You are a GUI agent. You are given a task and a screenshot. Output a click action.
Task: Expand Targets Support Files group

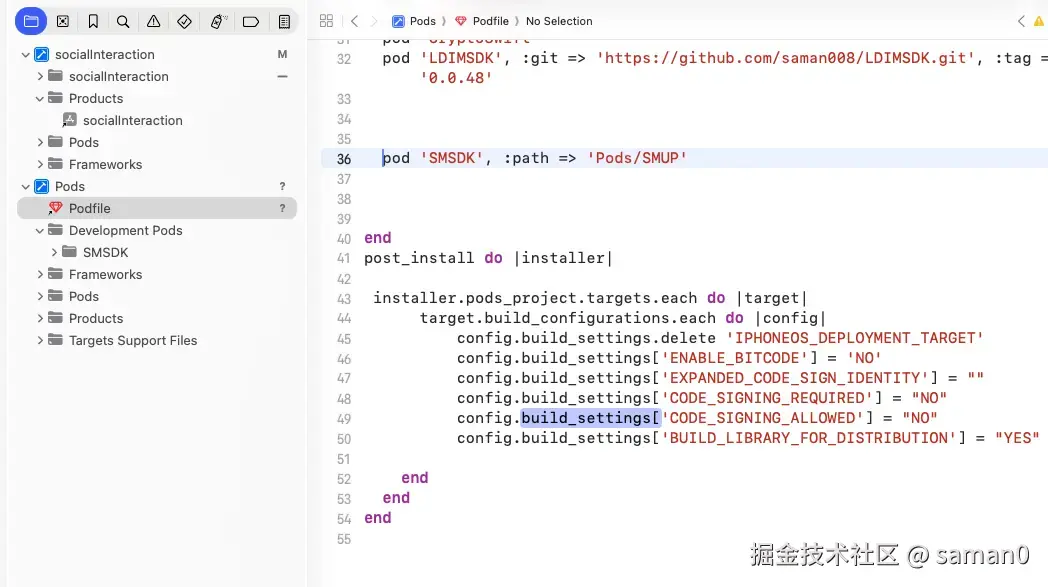point(40,340)
